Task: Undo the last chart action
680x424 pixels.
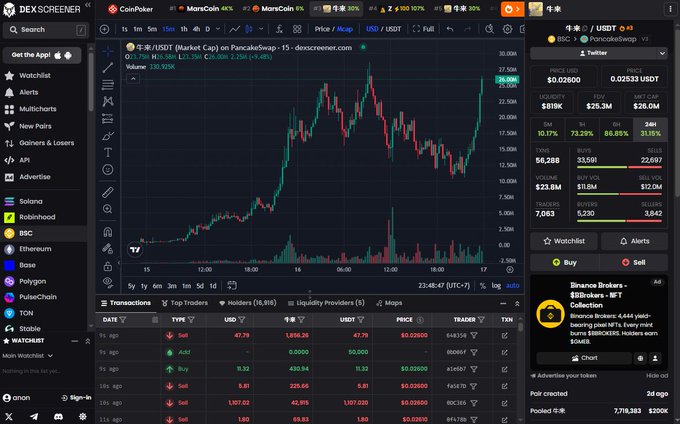Action: pyautogui.click(x=450, y=29)
